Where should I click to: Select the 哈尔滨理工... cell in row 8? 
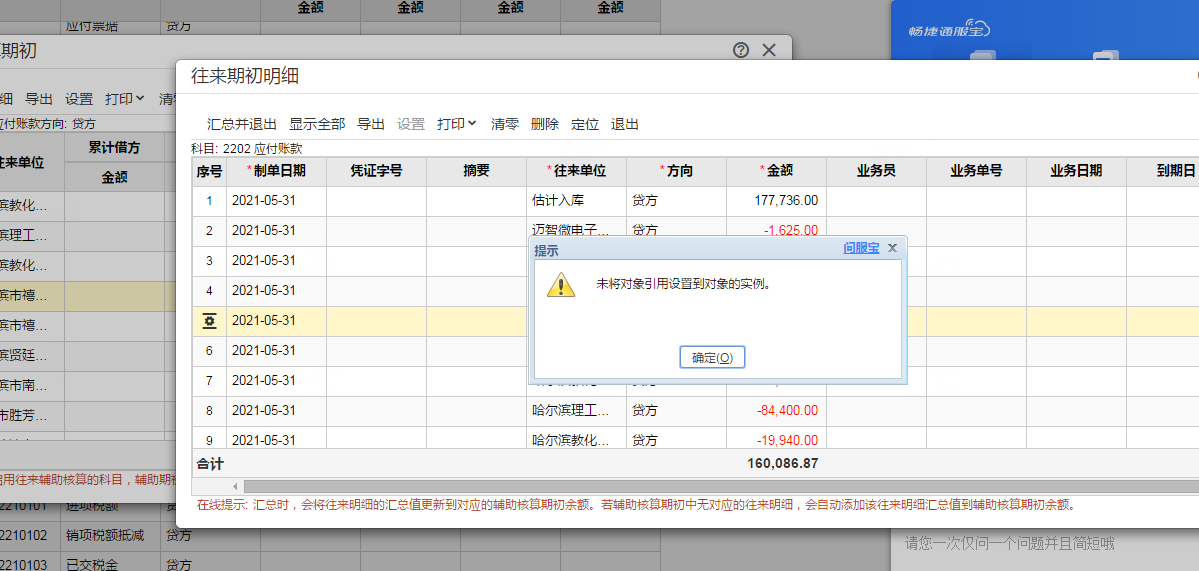577,411
